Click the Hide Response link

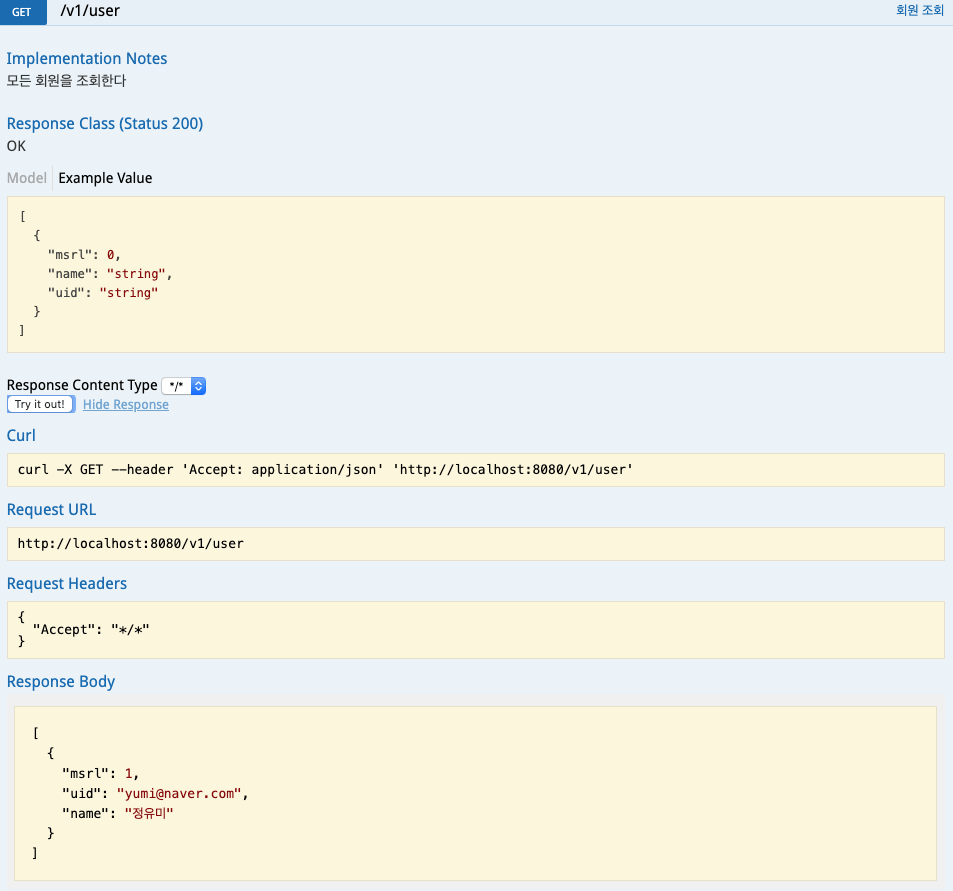126,405
